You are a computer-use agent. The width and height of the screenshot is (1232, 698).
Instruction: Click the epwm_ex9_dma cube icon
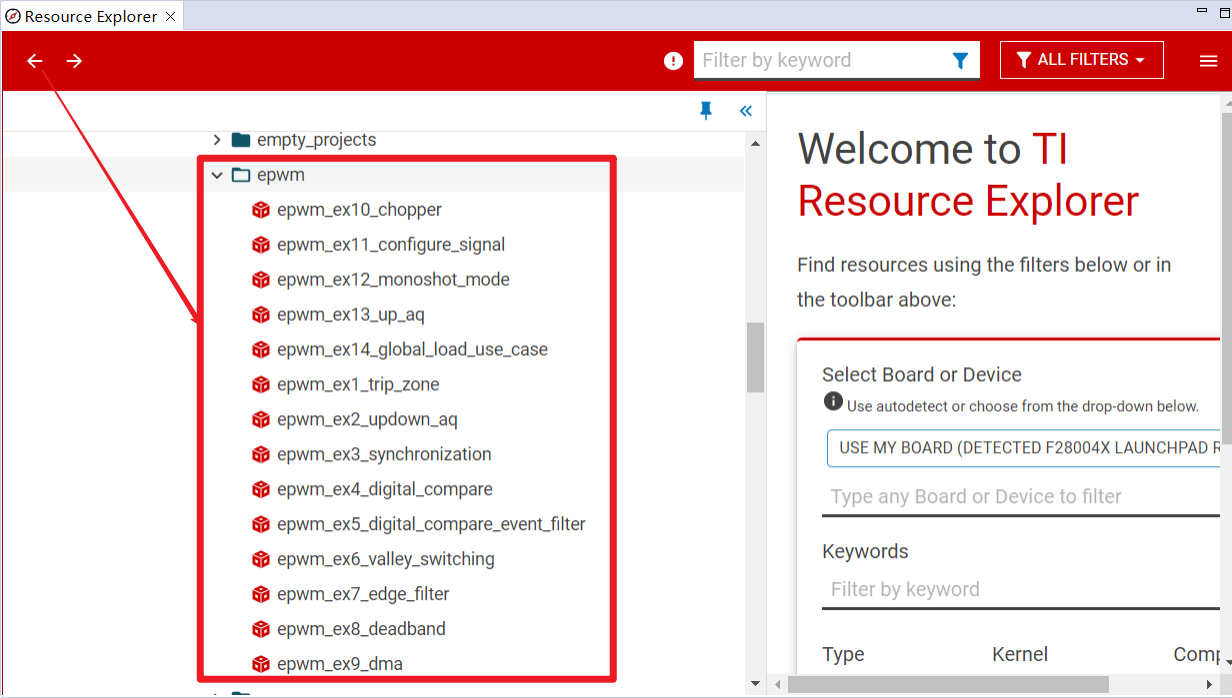[x=261, y=665]
